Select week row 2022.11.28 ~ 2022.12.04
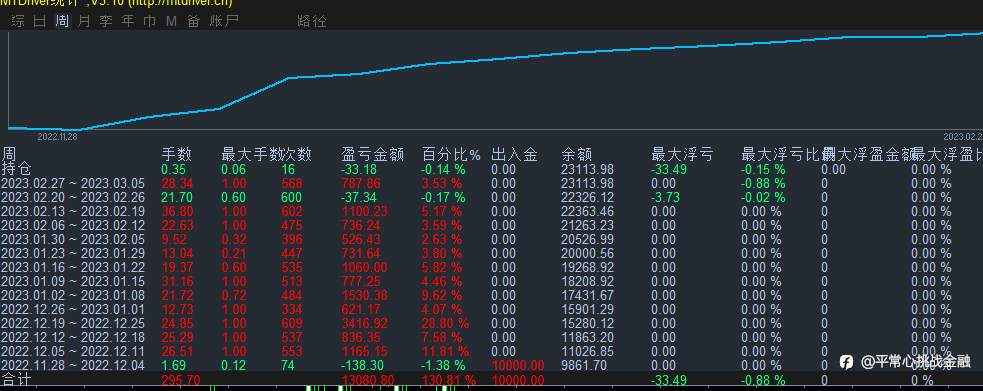The height and width of the screenshot is (391, 983). click(x=73, y=365)
